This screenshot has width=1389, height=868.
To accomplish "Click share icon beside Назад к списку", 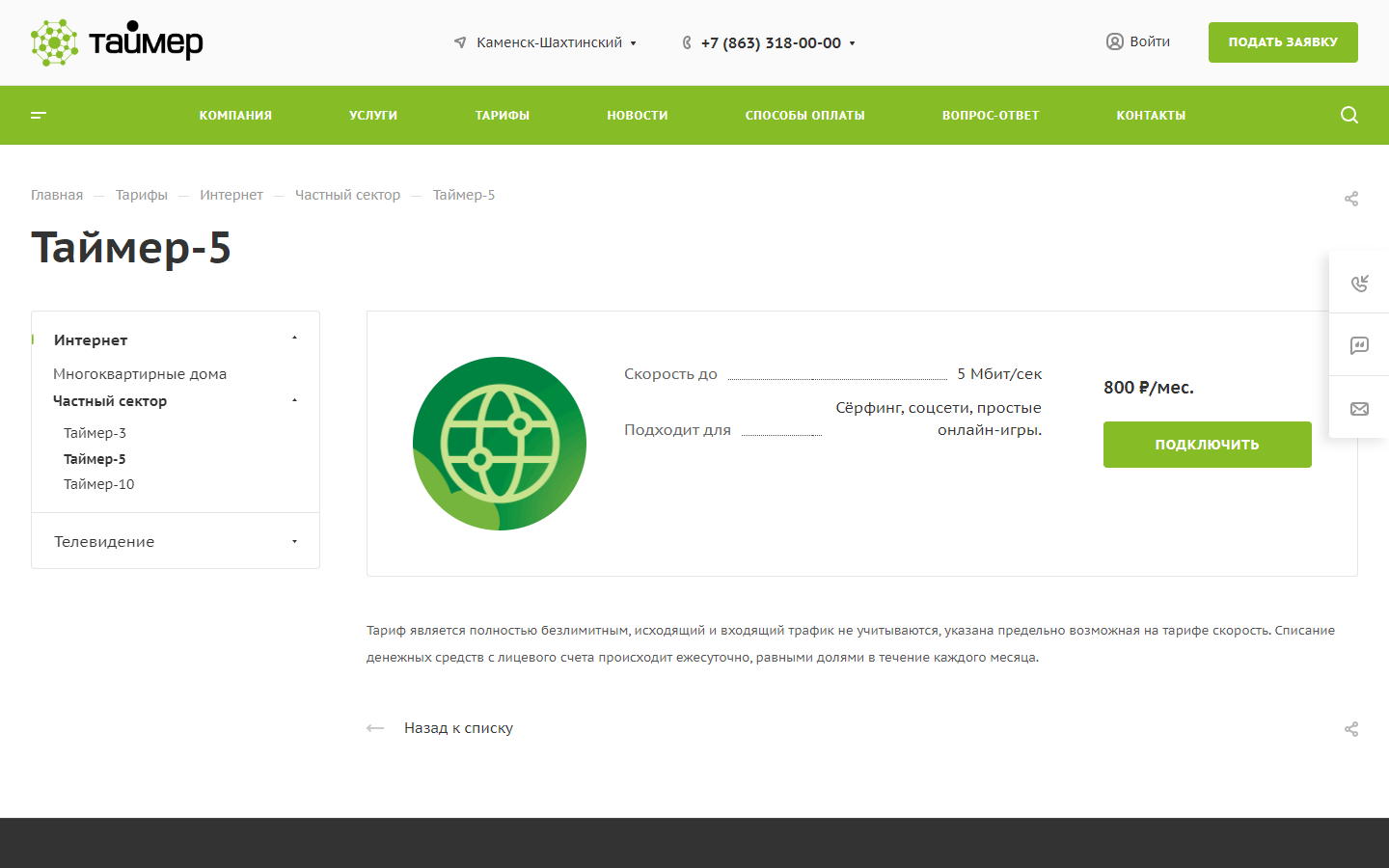I will pyautogui.click(x=1350, y=729).
